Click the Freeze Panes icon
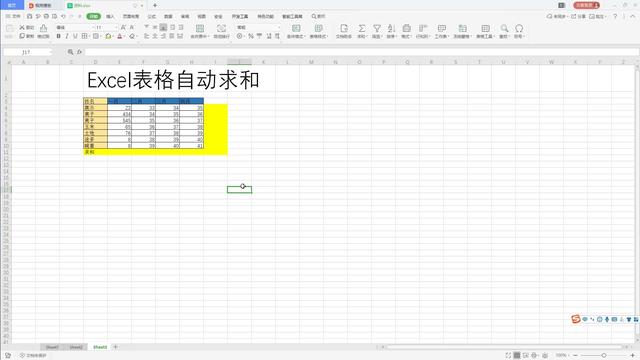Screen dimensions: 640x360 pyautogui.click(x=462, y=28)
